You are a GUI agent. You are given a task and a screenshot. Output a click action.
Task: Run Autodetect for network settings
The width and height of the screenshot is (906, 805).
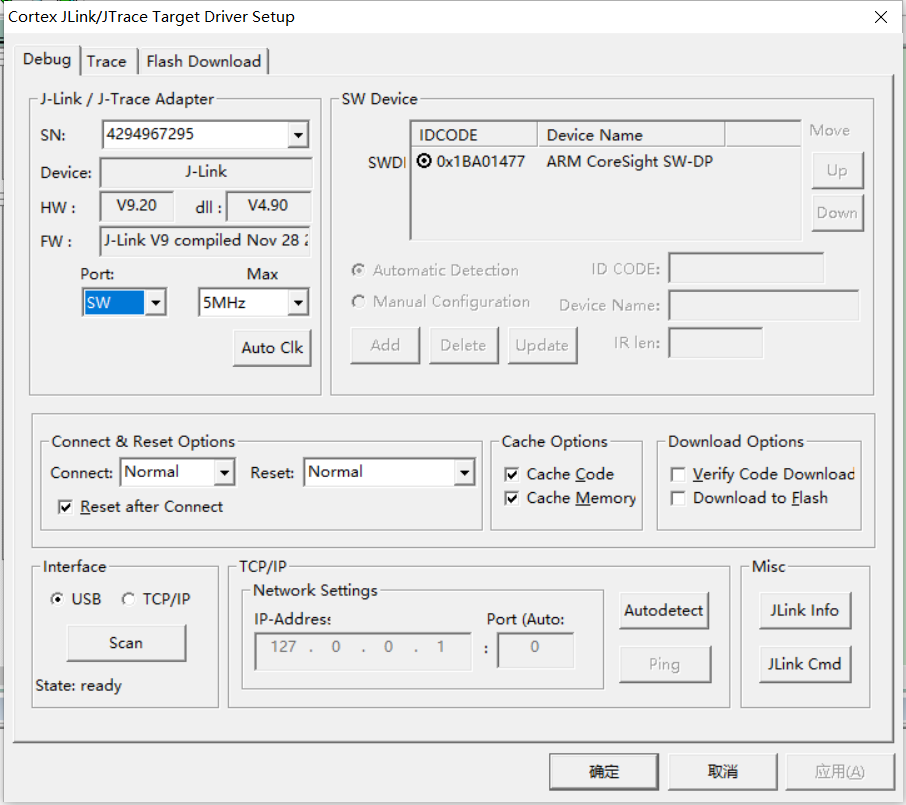pyautogui.click(x=664, y=610)
